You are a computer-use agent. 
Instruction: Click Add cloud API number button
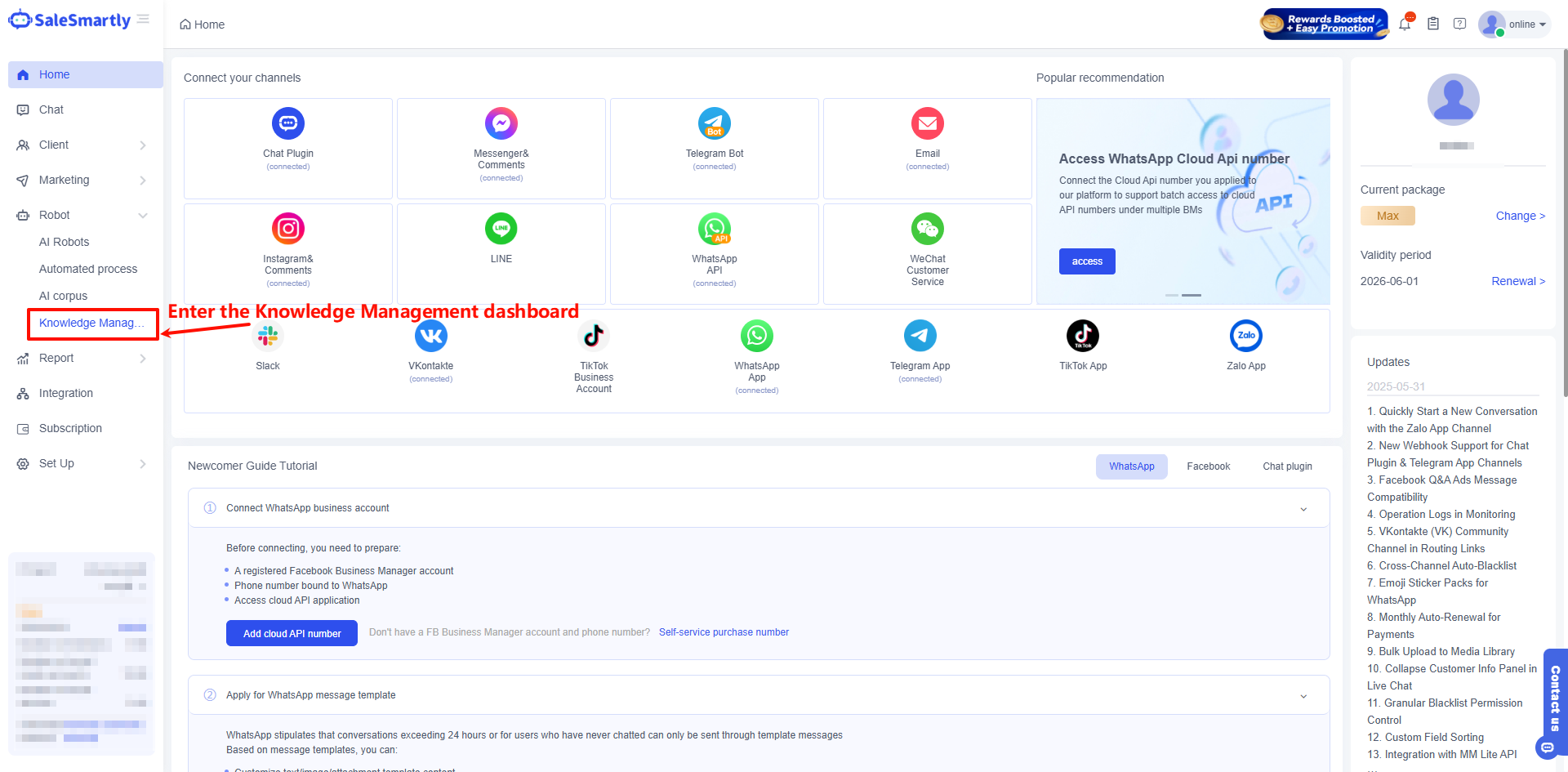292,633
